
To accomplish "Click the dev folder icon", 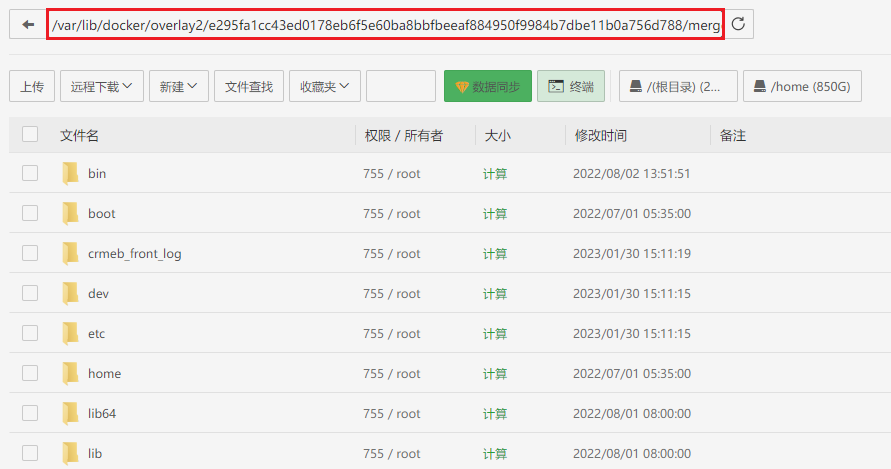I will tap(70, 293).
